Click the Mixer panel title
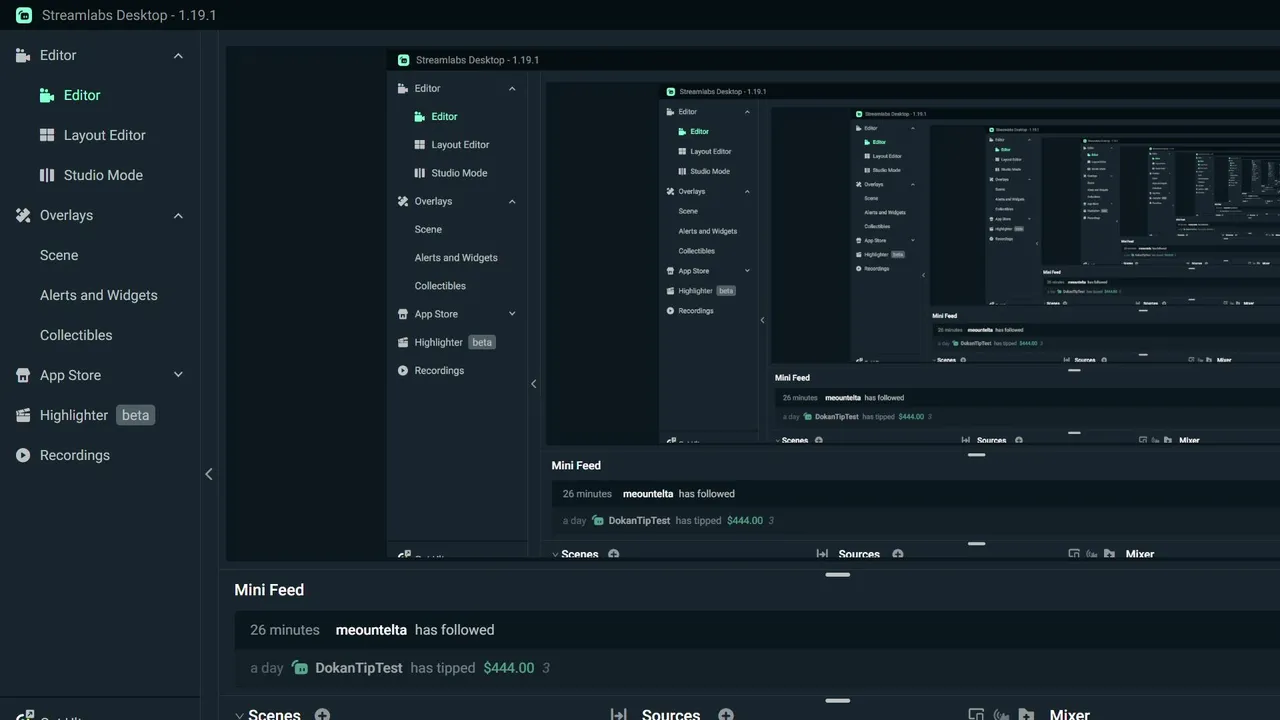Screen dimensions: 1280x720 pyautogui.click(x=1070, y=715)
